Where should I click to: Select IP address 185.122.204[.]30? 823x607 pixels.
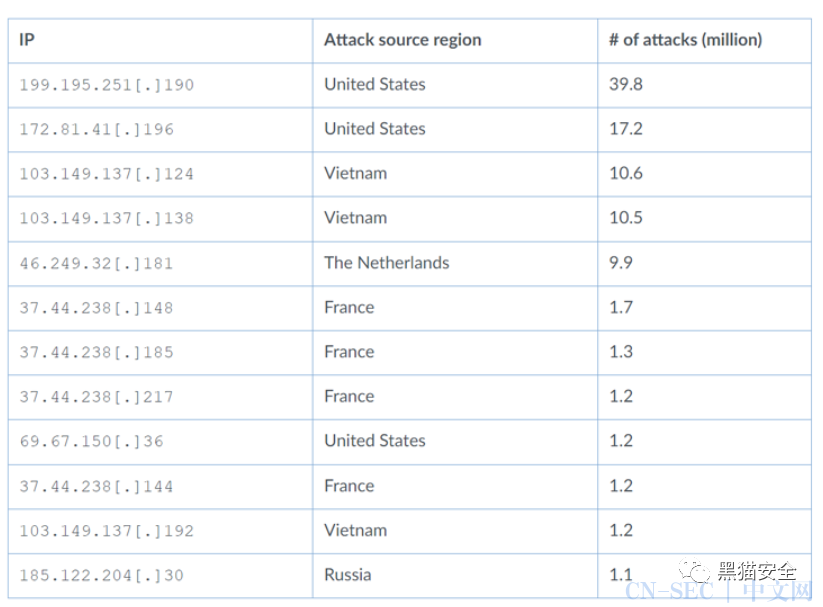(x=102, y=575)
